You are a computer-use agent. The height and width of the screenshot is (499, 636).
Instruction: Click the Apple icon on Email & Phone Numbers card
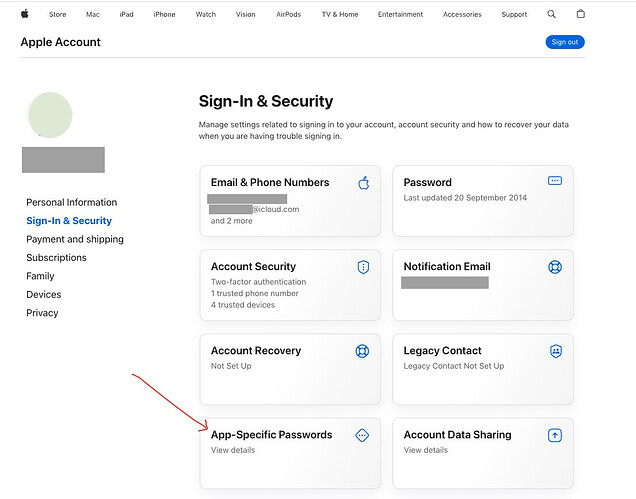(364, 183)
